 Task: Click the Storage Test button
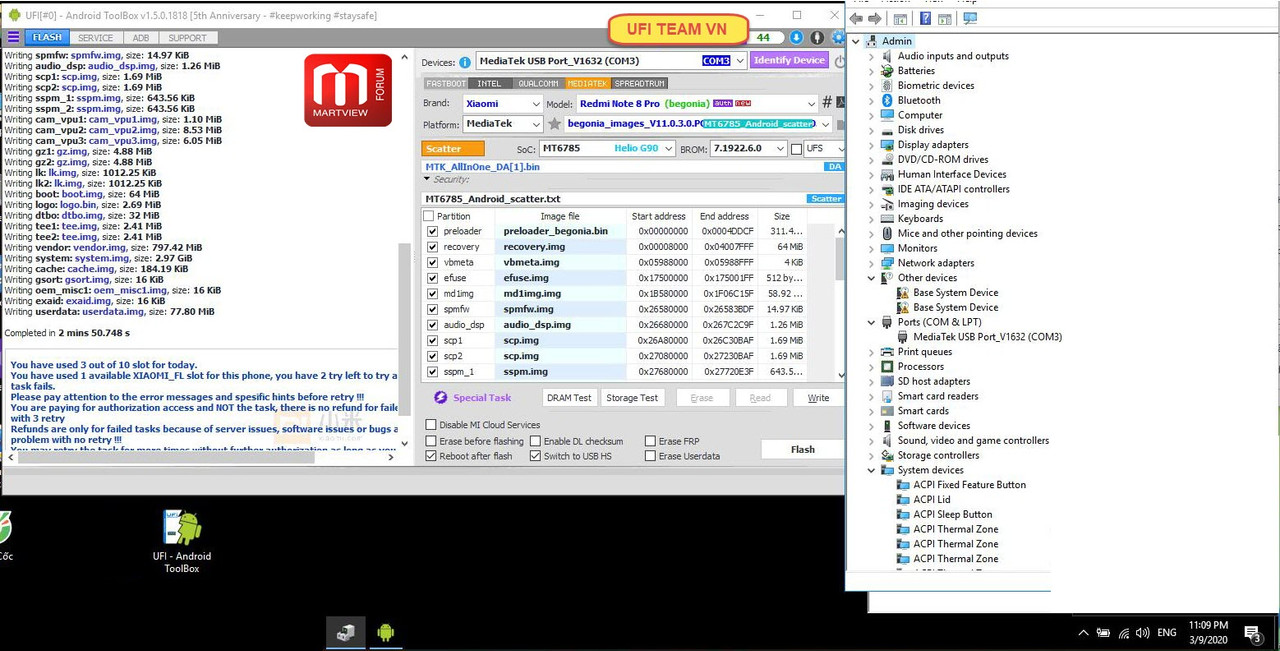632,398
